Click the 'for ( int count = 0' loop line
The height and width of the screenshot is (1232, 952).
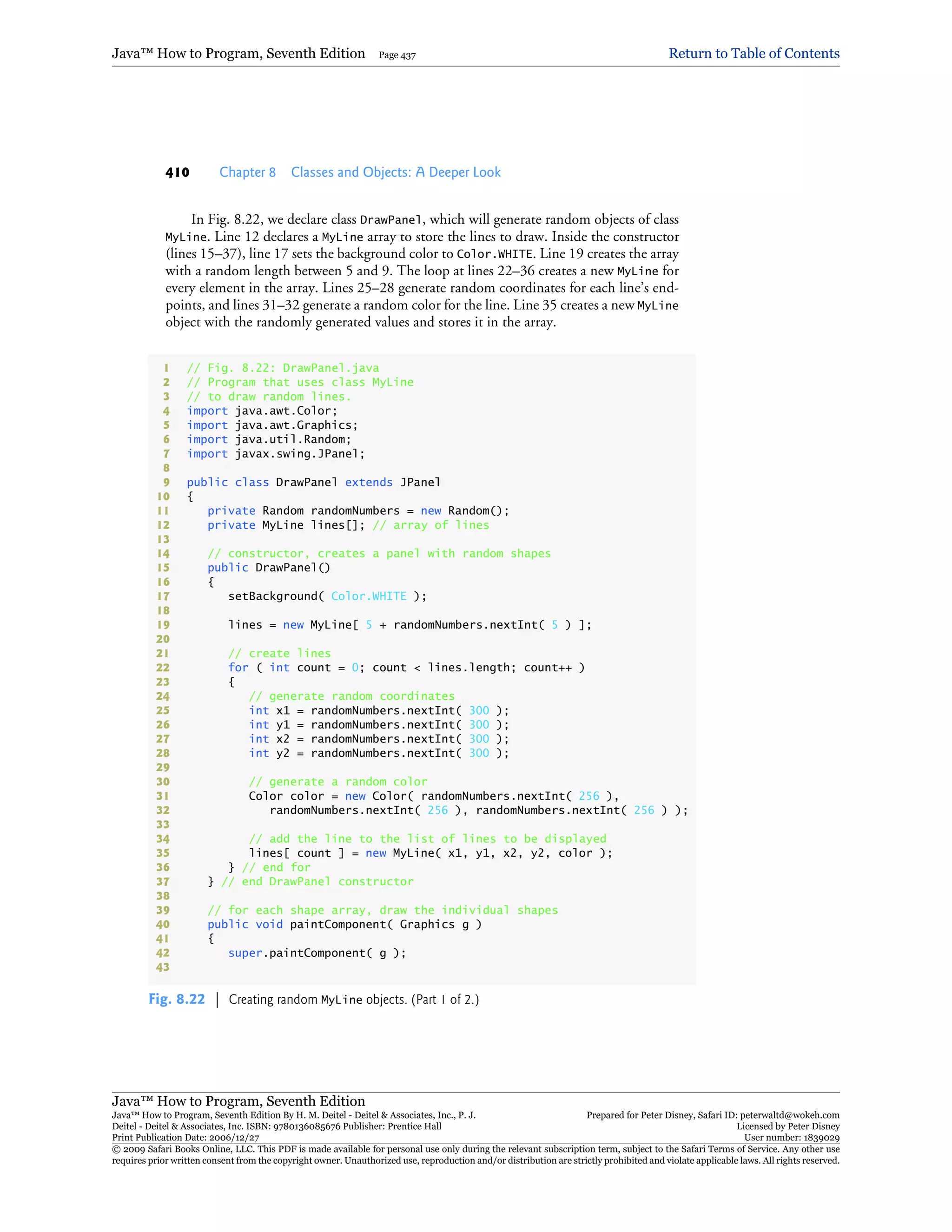pyautogui.click(x=406, y=667)
